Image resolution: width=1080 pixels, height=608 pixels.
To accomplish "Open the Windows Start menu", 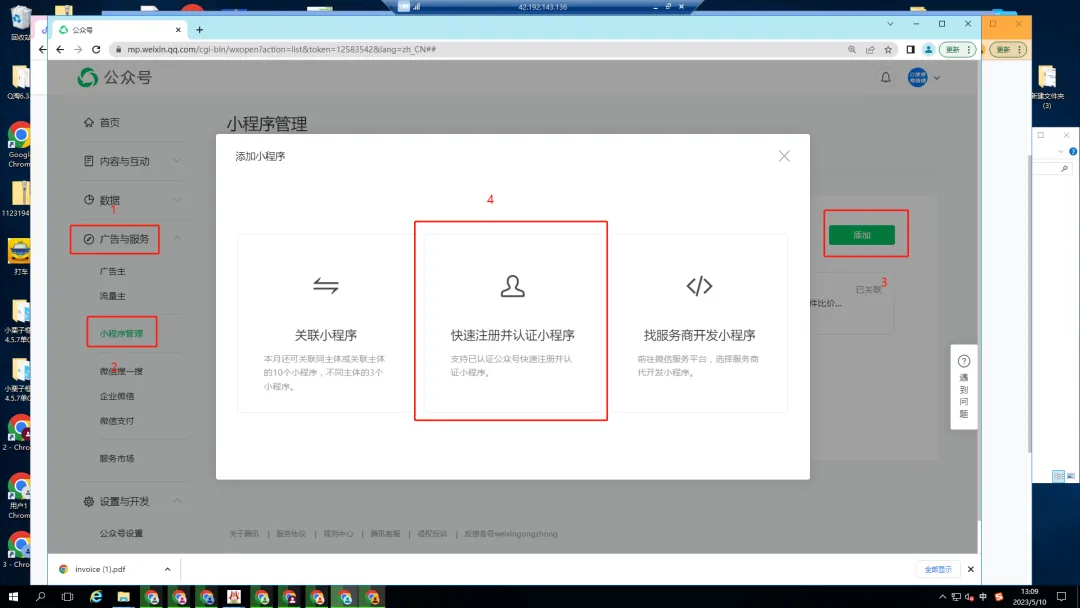I will tap(13, 597).
